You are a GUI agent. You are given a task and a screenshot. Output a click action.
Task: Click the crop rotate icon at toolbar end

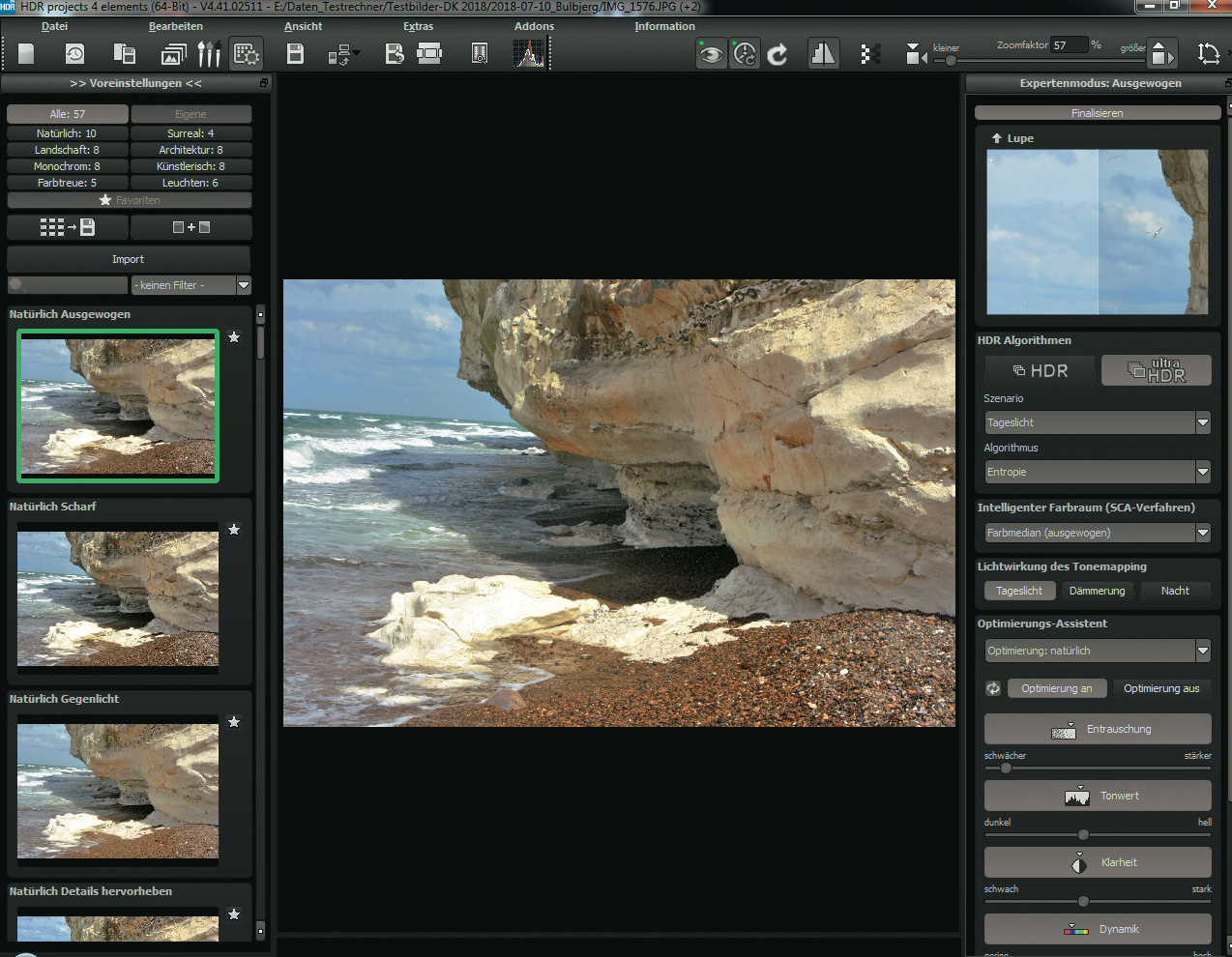click(x=1208, y=54)
